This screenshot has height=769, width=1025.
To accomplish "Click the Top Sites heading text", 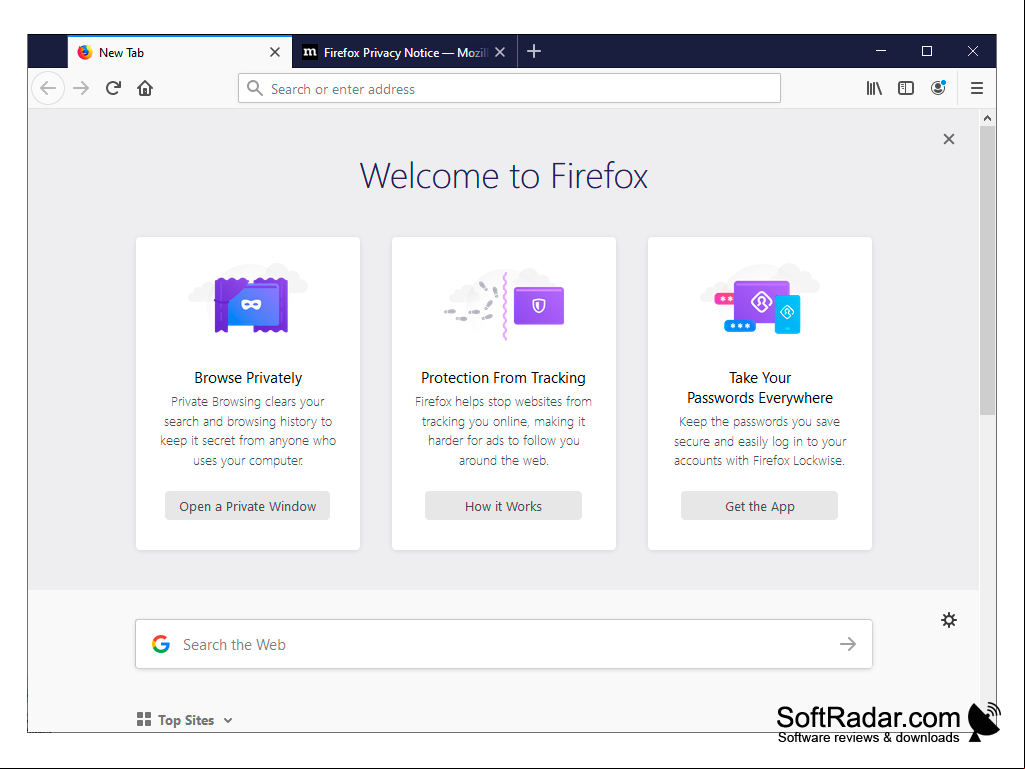I will [x=186, y=720].
